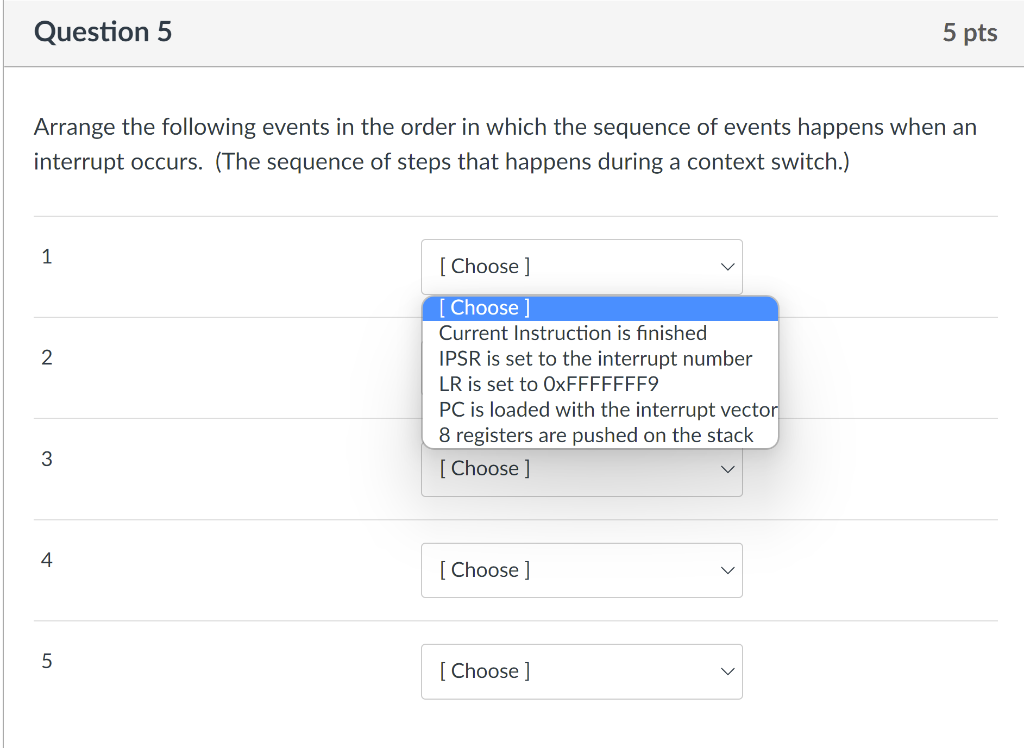Select 'Current Instruction is finished' option
Image resolution: width=1024 pixels, height=748 pixels.
coord(572,333)
